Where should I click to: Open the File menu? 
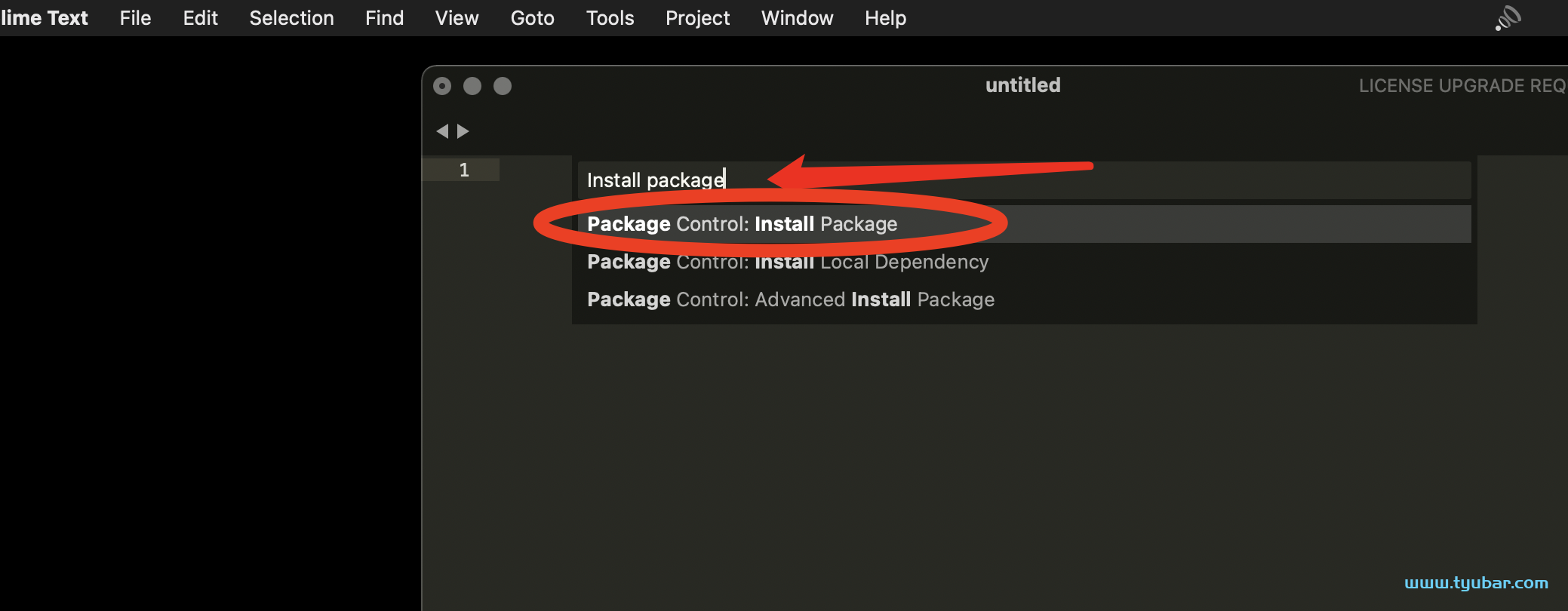[136, 18]
